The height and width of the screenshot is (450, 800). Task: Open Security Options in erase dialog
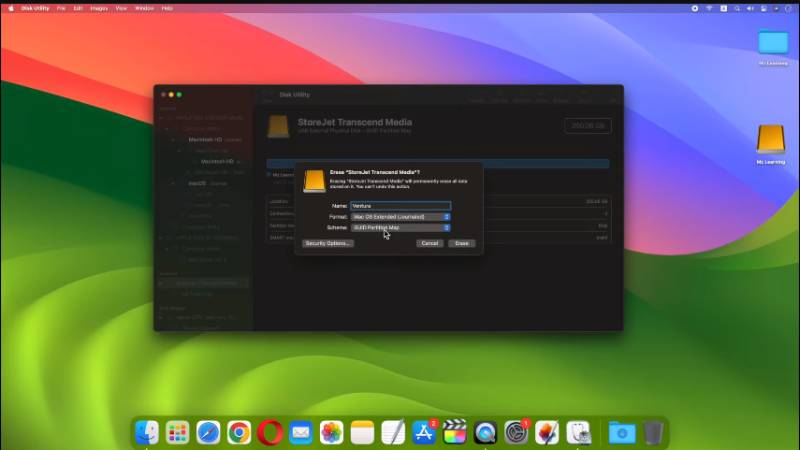[x=329, y=243]
